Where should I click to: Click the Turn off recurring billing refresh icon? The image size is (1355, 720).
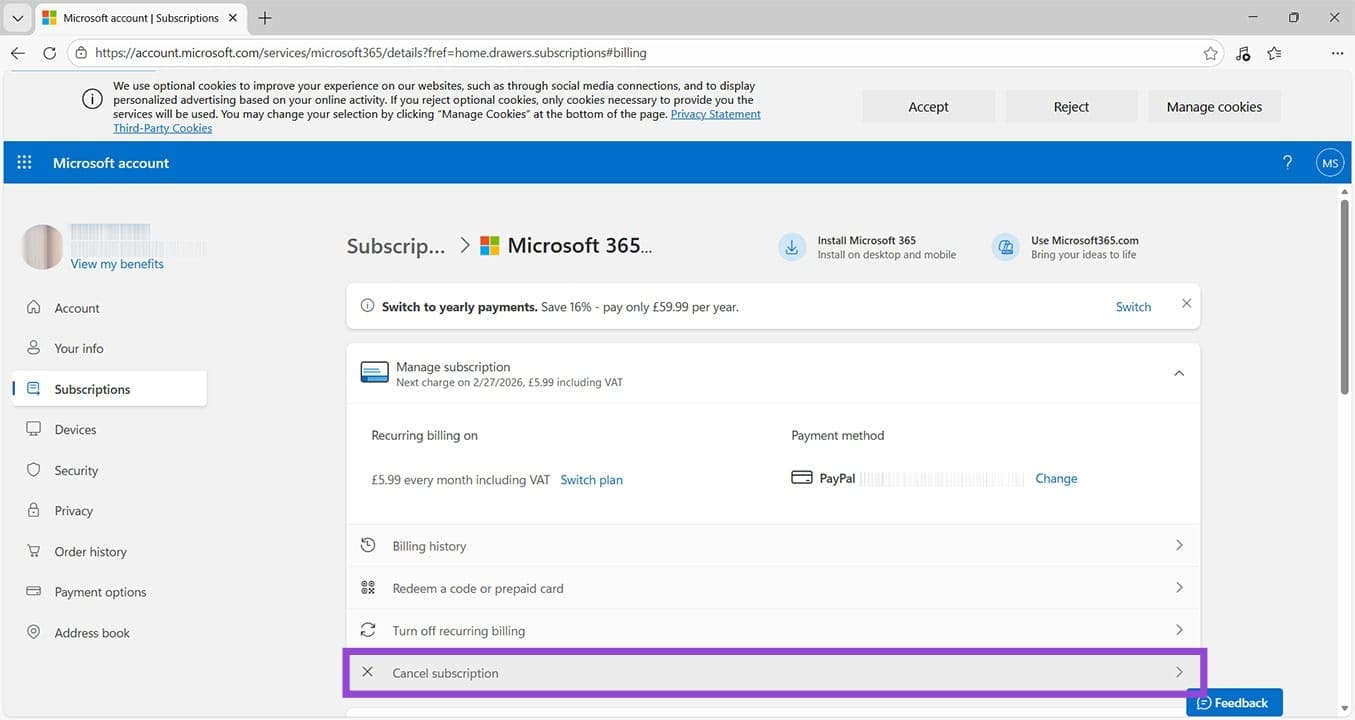tap(367, 630)
